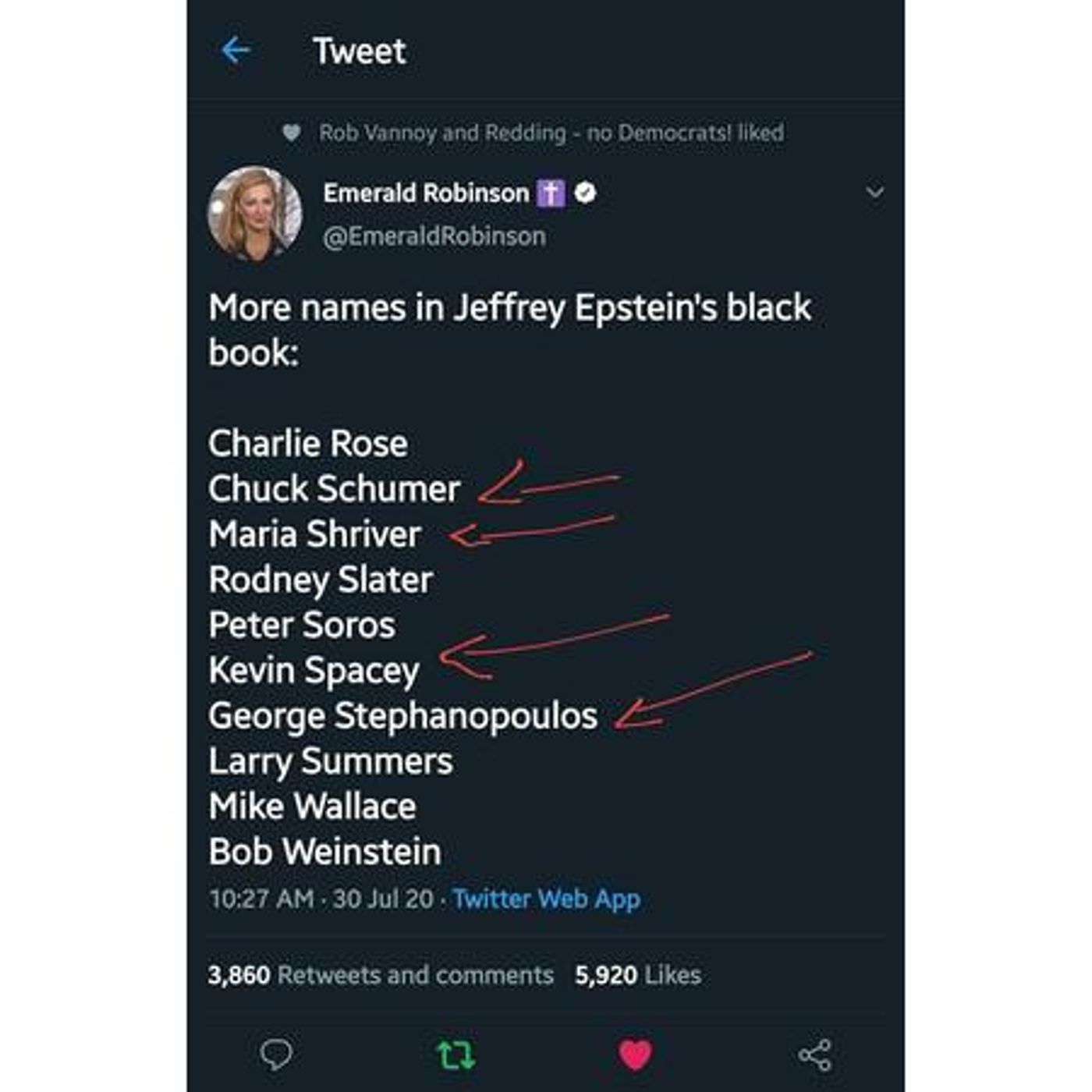Click the verified badge beside the name
The width and height of the screenshot is (1092, 1092).
pyautogui.click(x=585, y=193)
